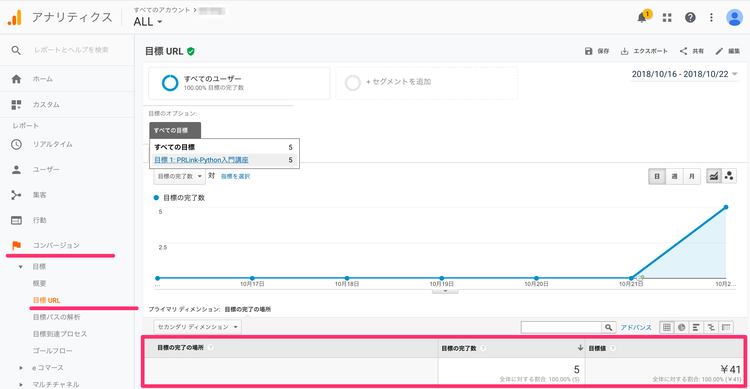Image resolution: width=750 pixels, height=389 pixels.
Task: Click the カスタム dashboard icon
Action: pos(16,105)
